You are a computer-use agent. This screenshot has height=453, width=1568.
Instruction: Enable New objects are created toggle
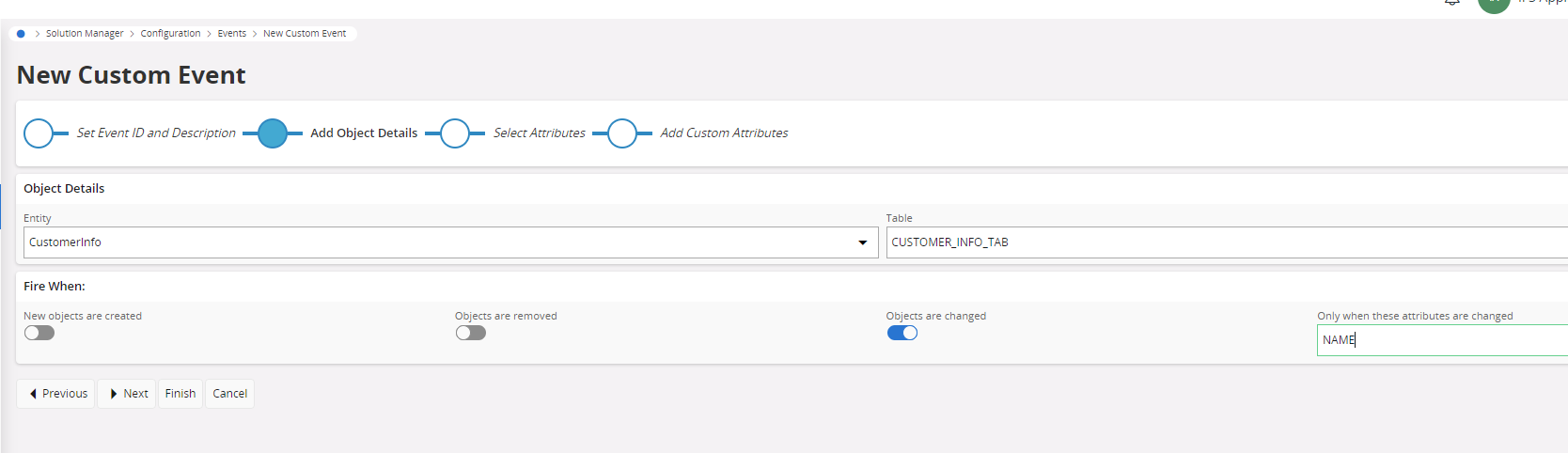[x=39, y=333]
